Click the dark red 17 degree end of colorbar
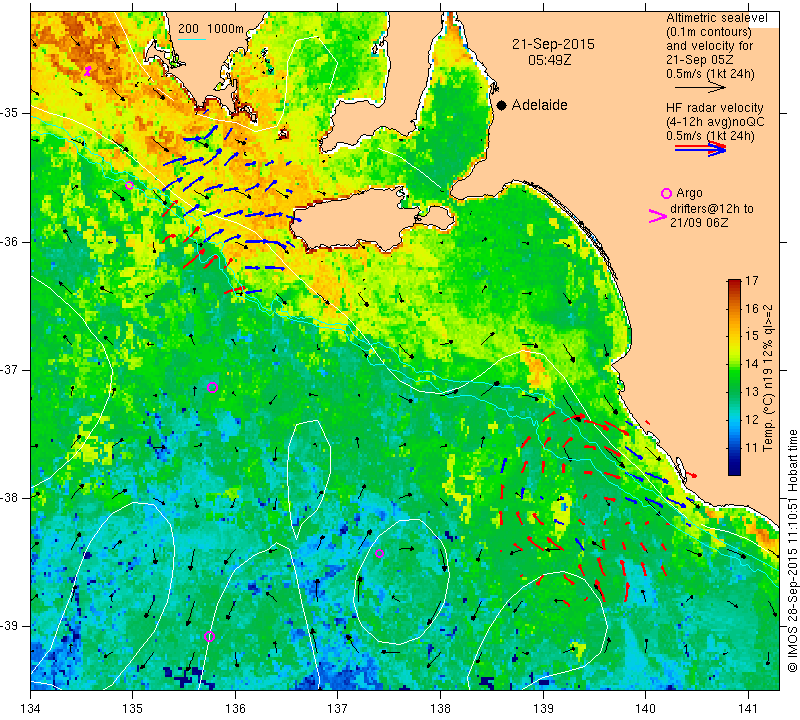The height and width of the screenshot is (720, 800). pyautogui.click(x=734, y=282)
